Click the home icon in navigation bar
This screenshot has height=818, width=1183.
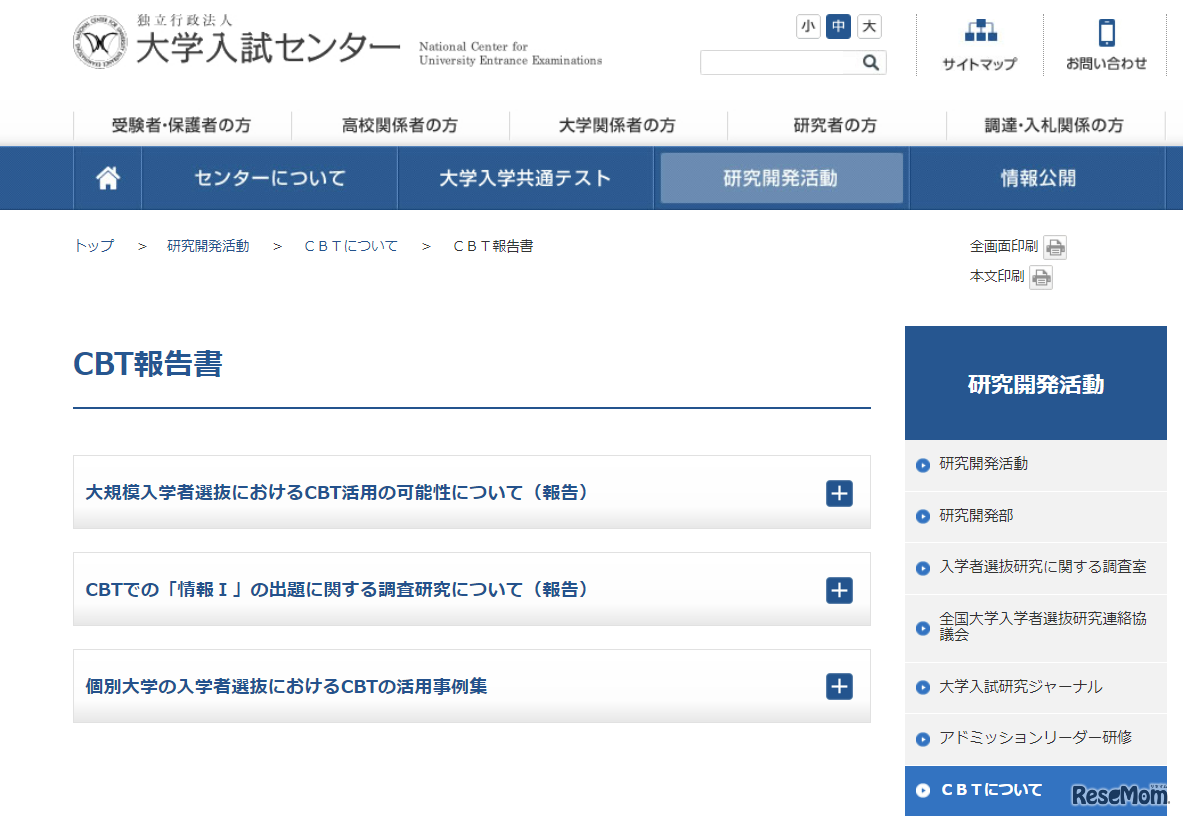[107, 177]
